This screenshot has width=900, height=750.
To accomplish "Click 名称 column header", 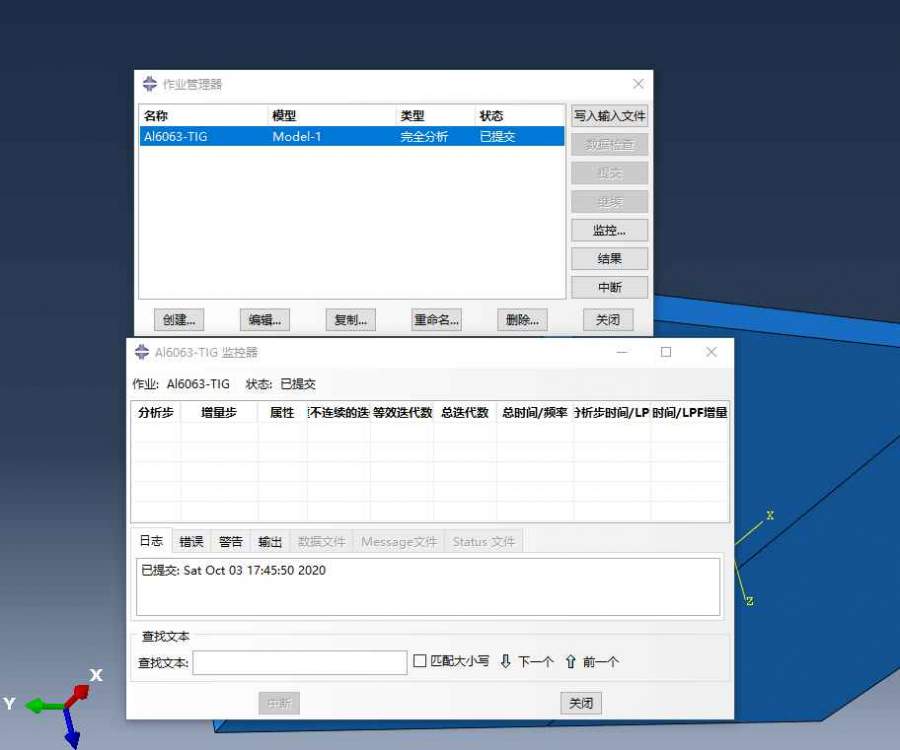I will click(203, 115).
